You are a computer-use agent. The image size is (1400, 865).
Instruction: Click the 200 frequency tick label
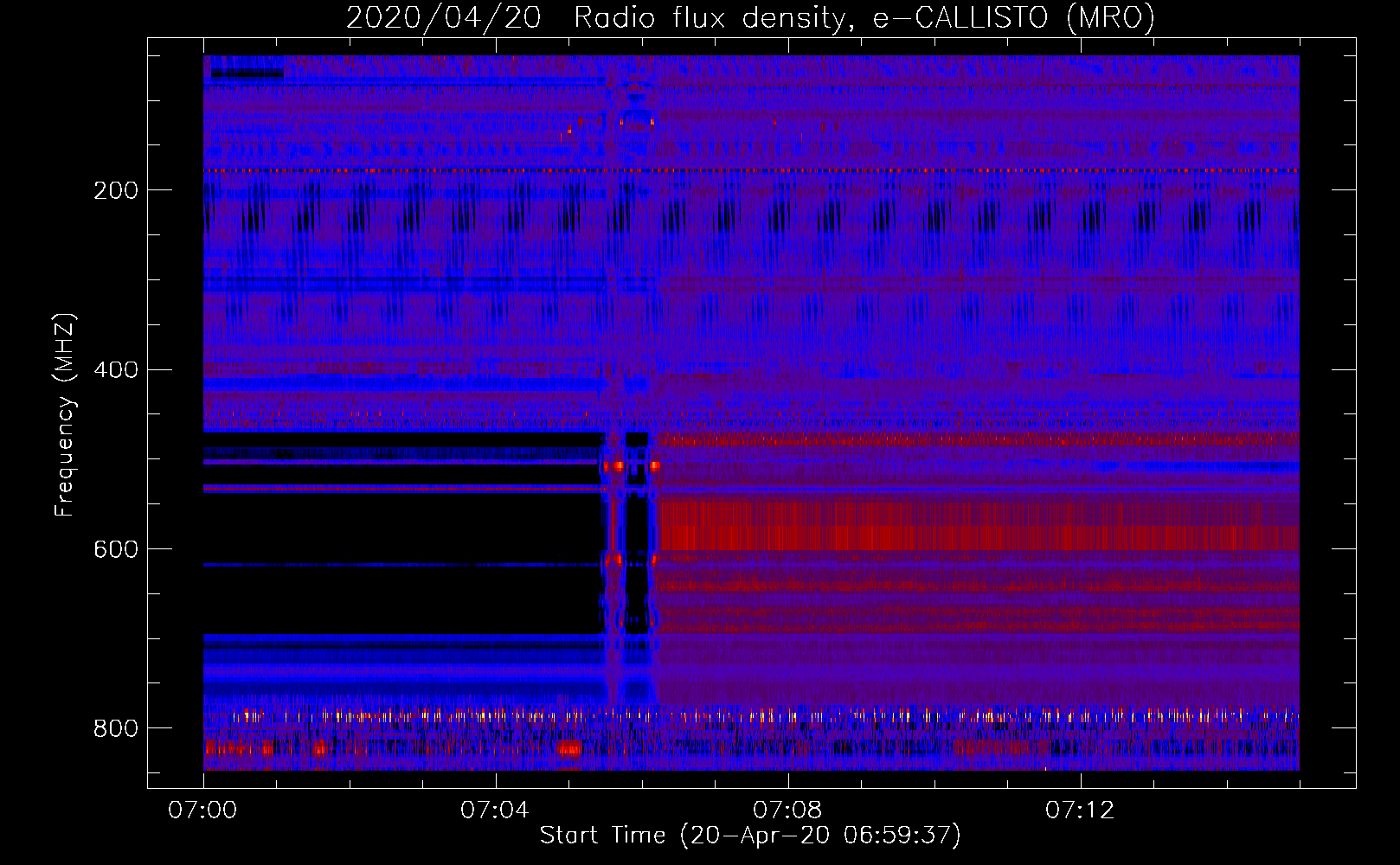coord(116,190)
